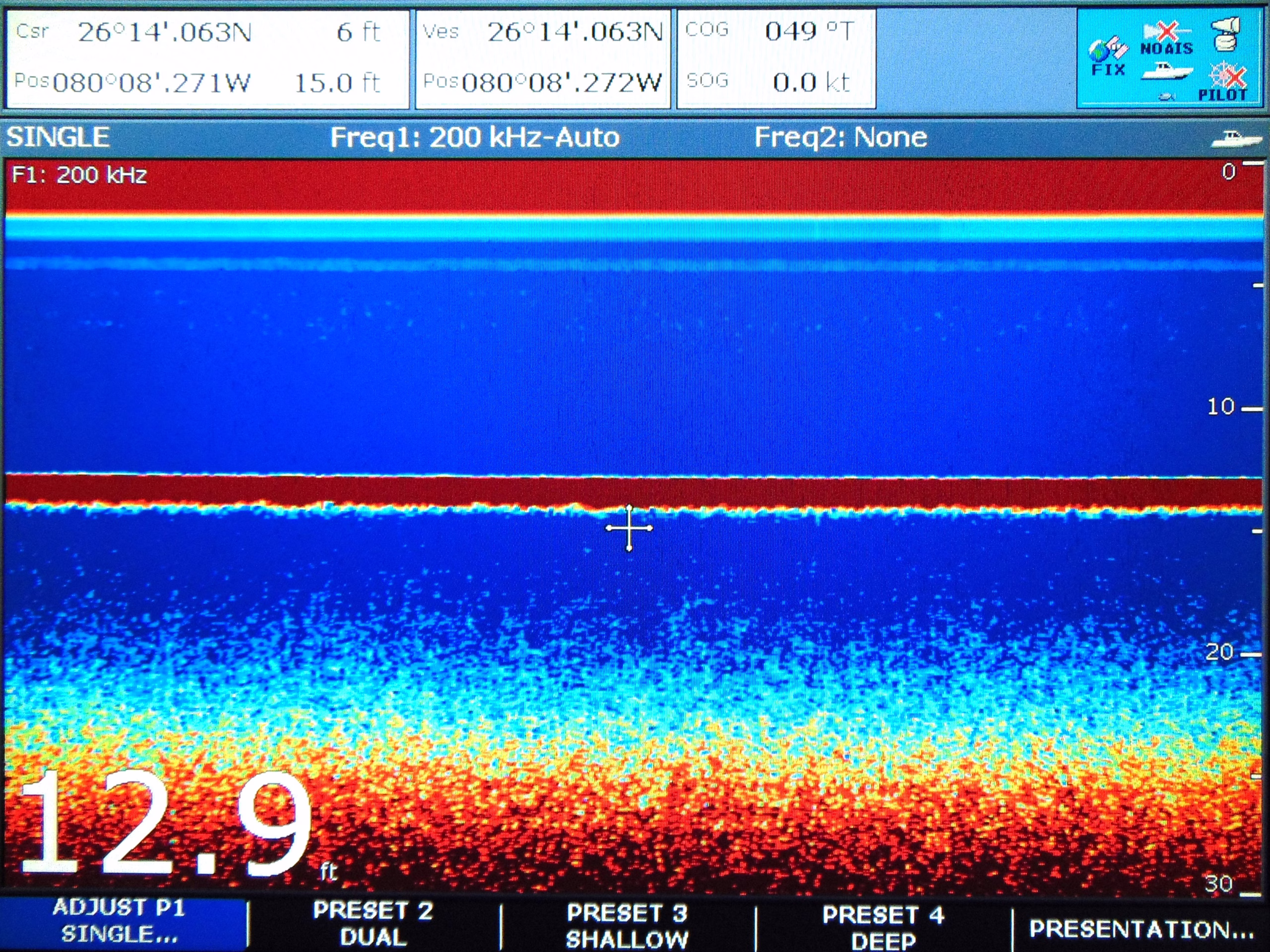The image size is (1270, 952).
Task: Select PRESET 4 DEEP softkey
Action: coord(883,926)
